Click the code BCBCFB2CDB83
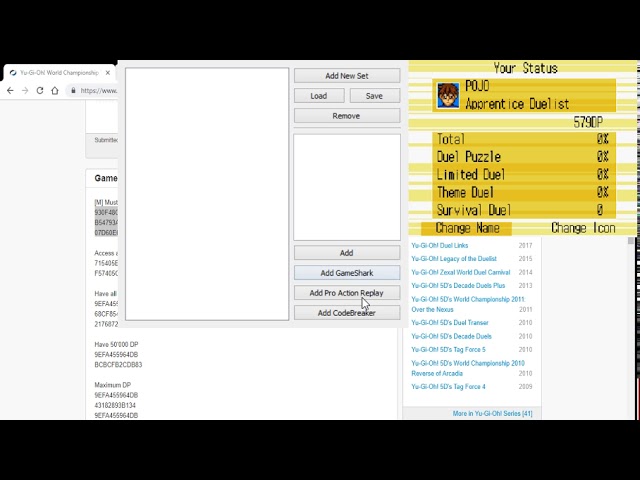 point(118,364)
